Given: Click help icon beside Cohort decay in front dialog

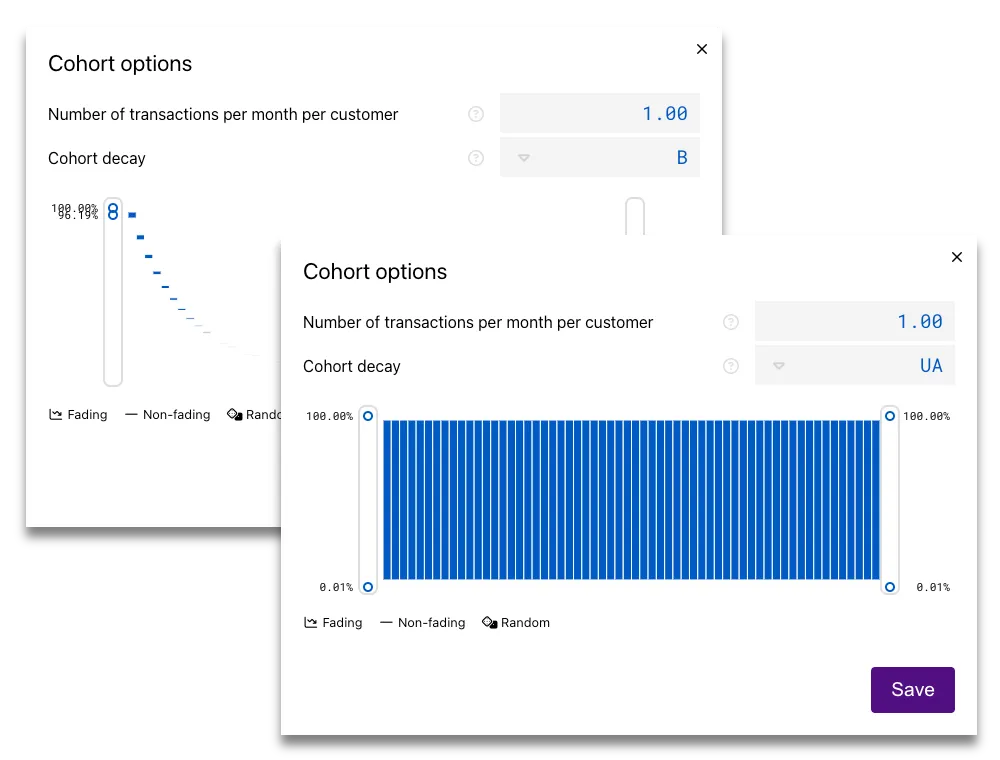Looking at the screenshot, I should (731, 366).
